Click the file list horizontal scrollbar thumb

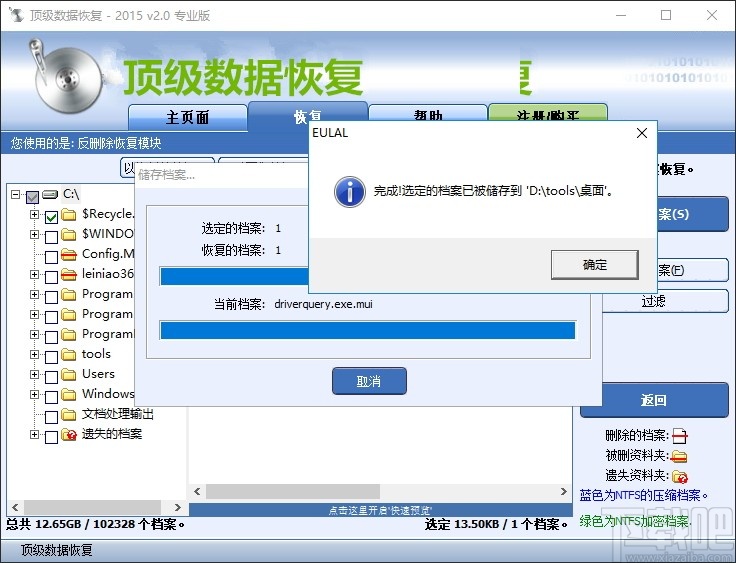293,492
